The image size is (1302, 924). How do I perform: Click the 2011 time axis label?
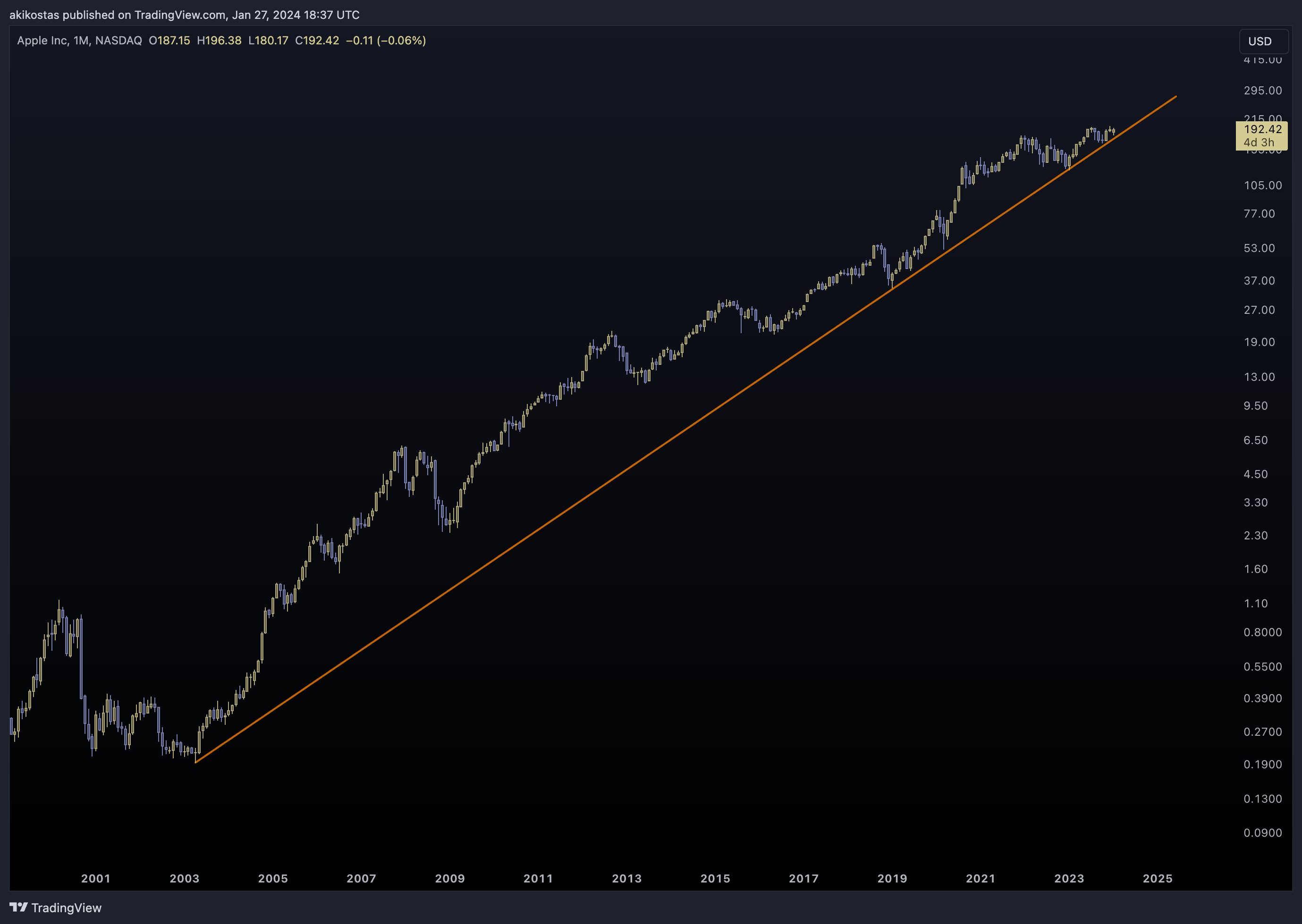538,878
